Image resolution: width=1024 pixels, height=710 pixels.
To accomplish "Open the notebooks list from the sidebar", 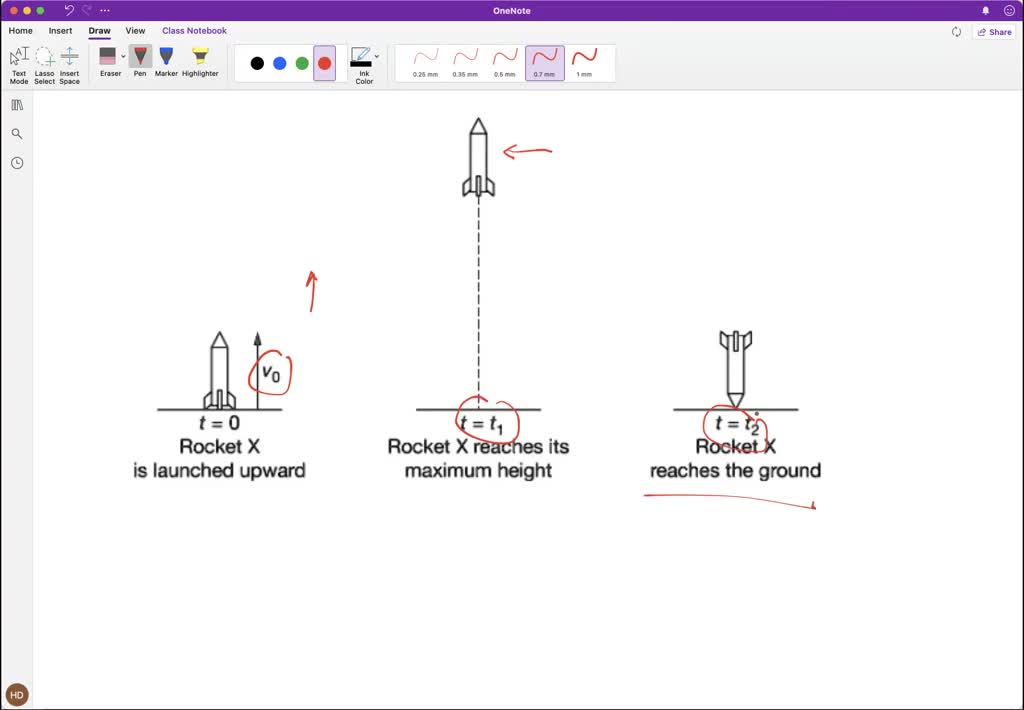I will 17,105.
